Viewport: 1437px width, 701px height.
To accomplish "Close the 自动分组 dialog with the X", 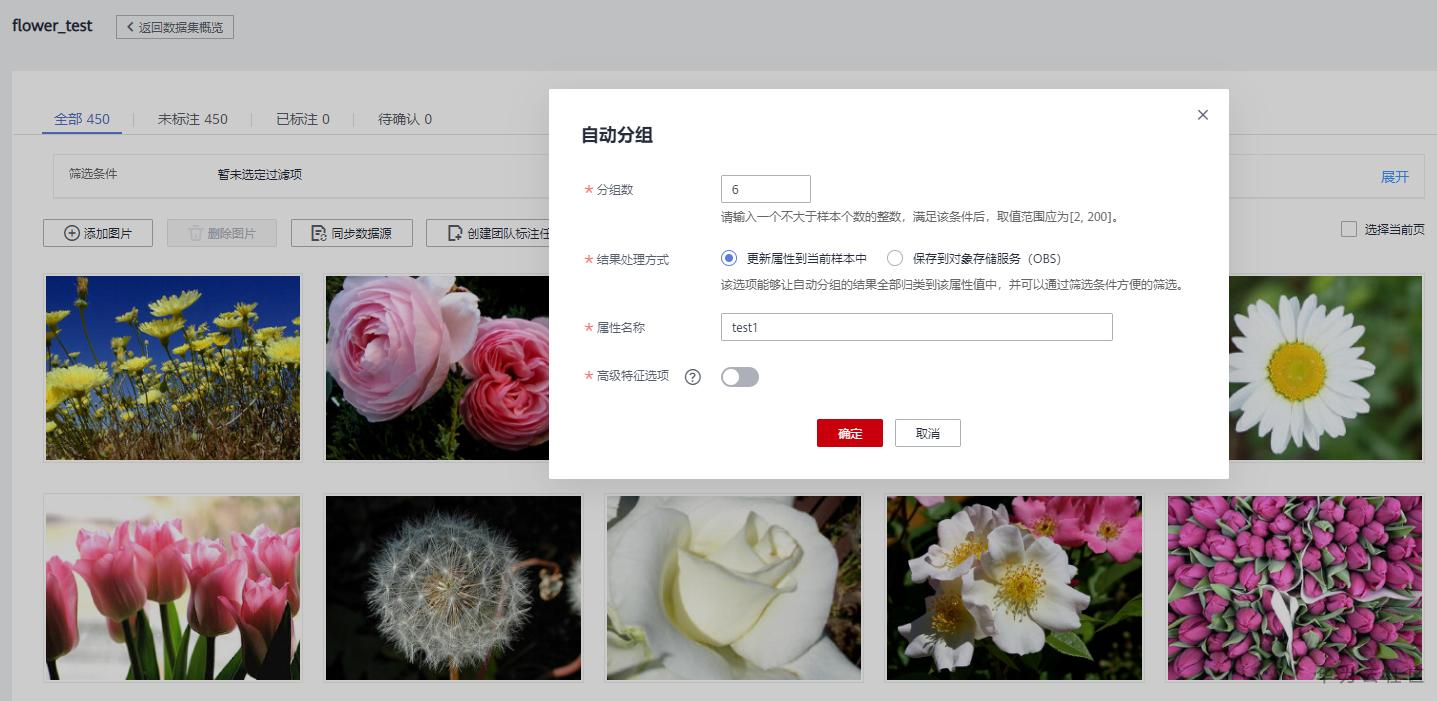I will pos(1202,115).
